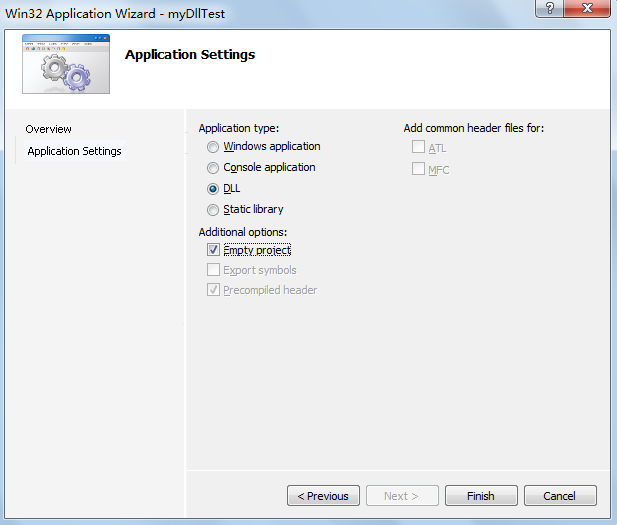
Task: Open help with the question mark button
Action: tap(549, 8)
